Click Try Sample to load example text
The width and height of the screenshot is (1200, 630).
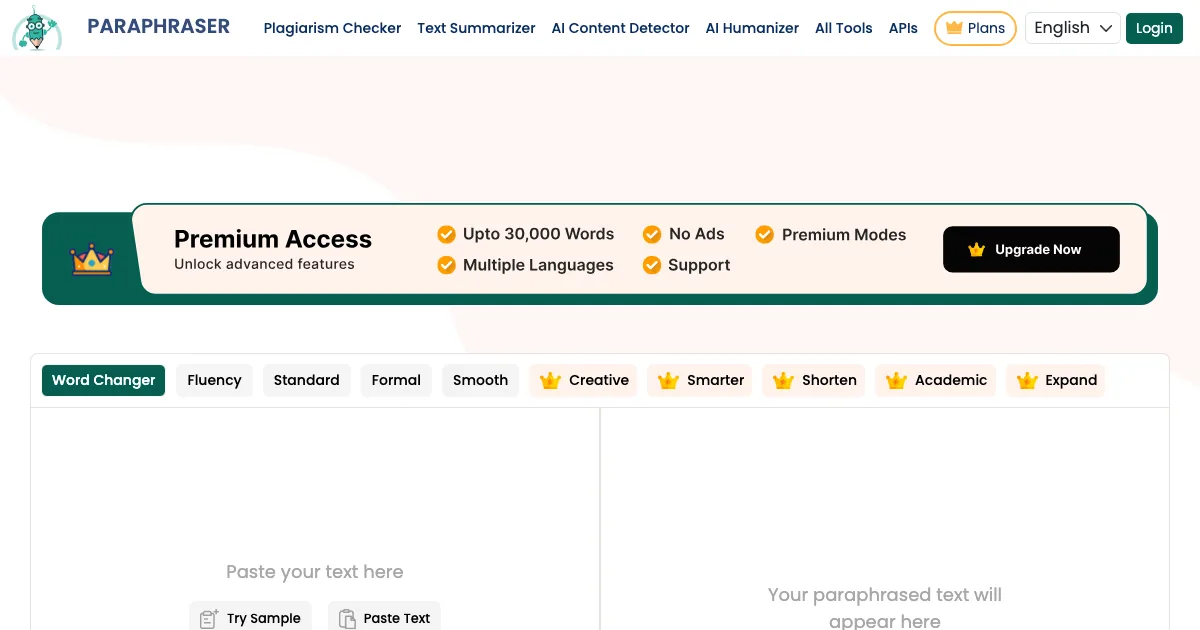point(250,618)
